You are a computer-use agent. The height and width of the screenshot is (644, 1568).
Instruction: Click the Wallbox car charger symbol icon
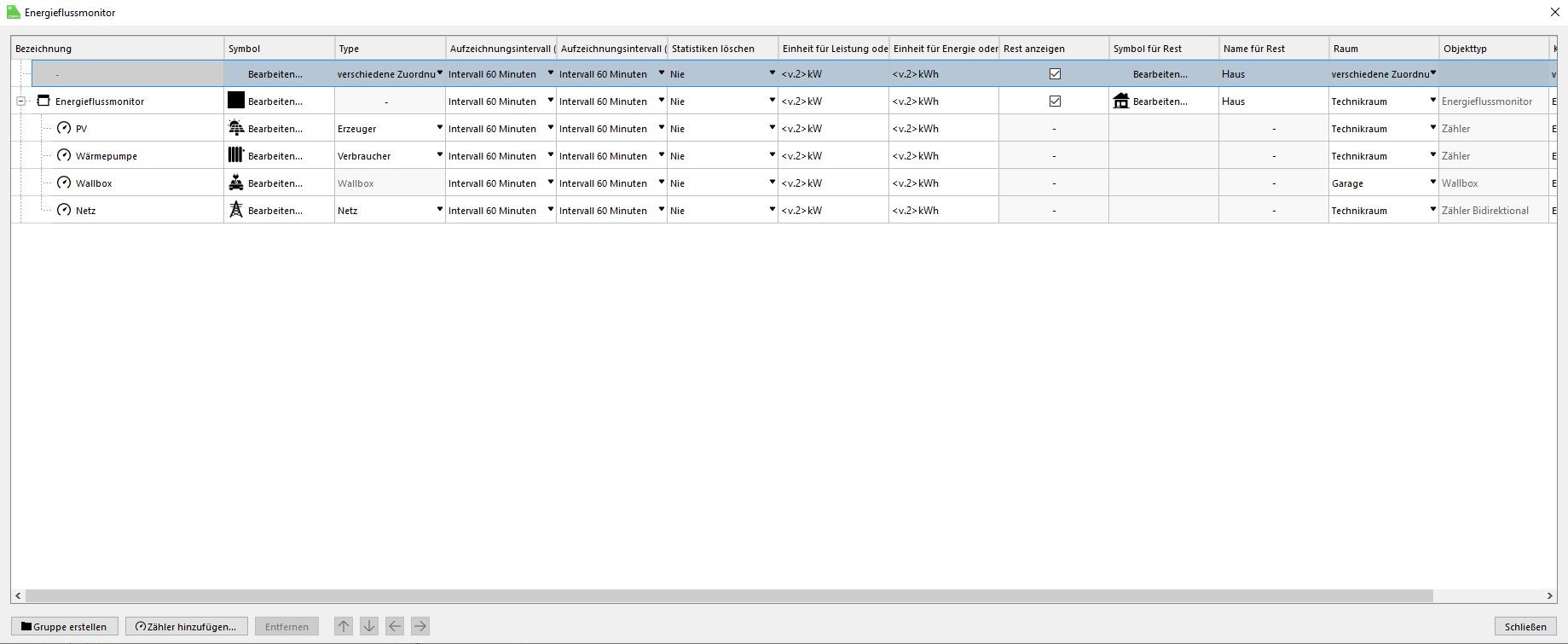pos(236,183)
